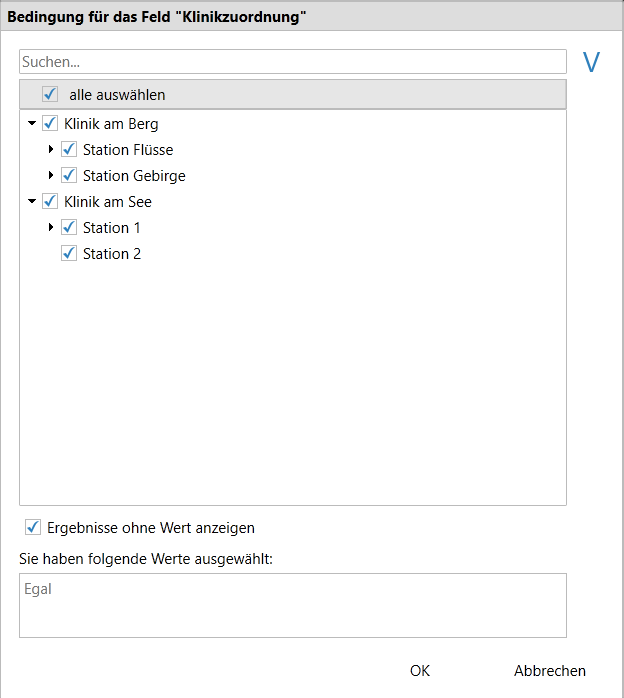Expand the Station 1 node
Viewport: 624px width, 698px height.
(51, 228)
